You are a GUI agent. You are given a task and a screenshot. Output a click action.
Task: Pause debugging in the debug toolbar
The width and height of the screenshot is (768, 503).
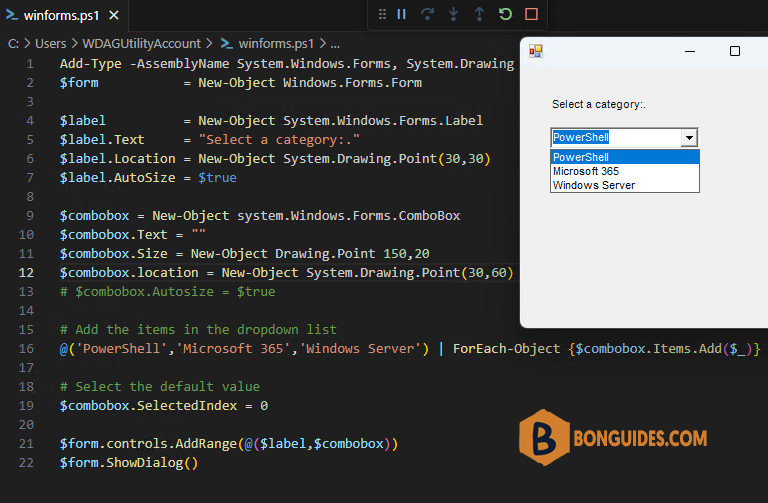click(402, 14)
